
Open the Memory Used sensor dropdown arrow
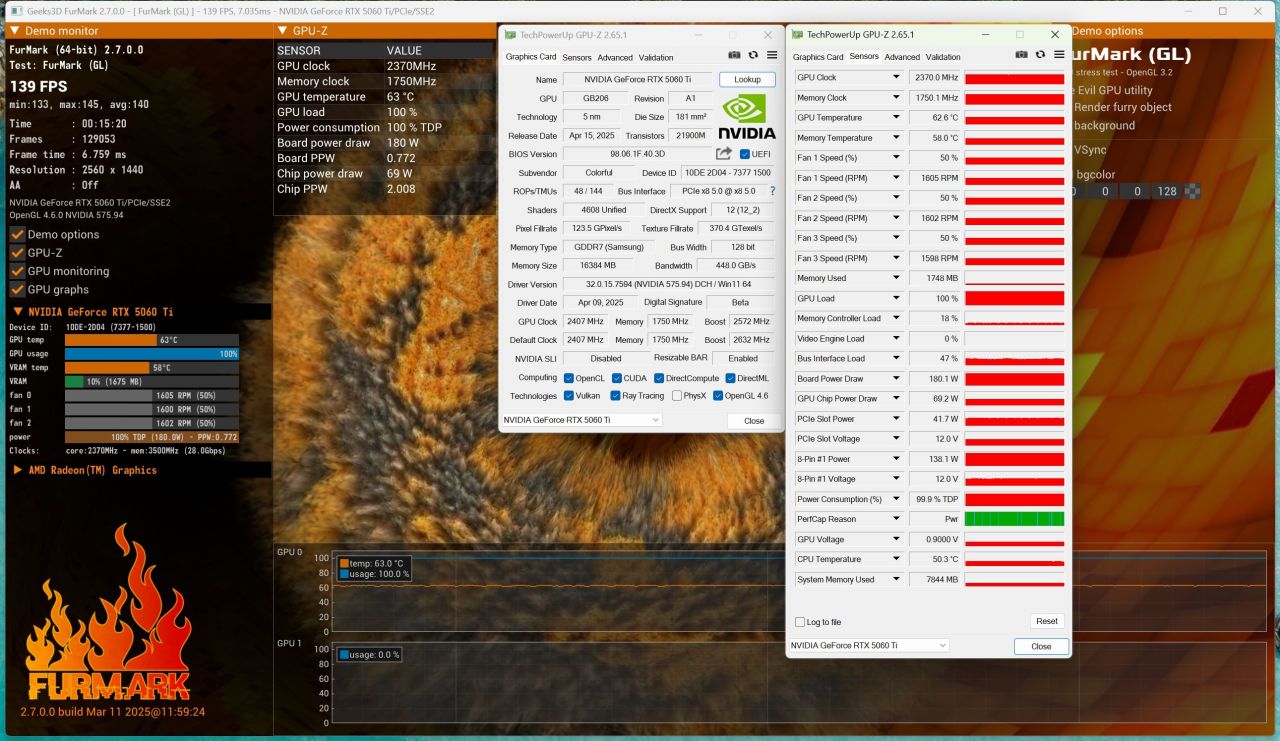click(x=896, y=278)
